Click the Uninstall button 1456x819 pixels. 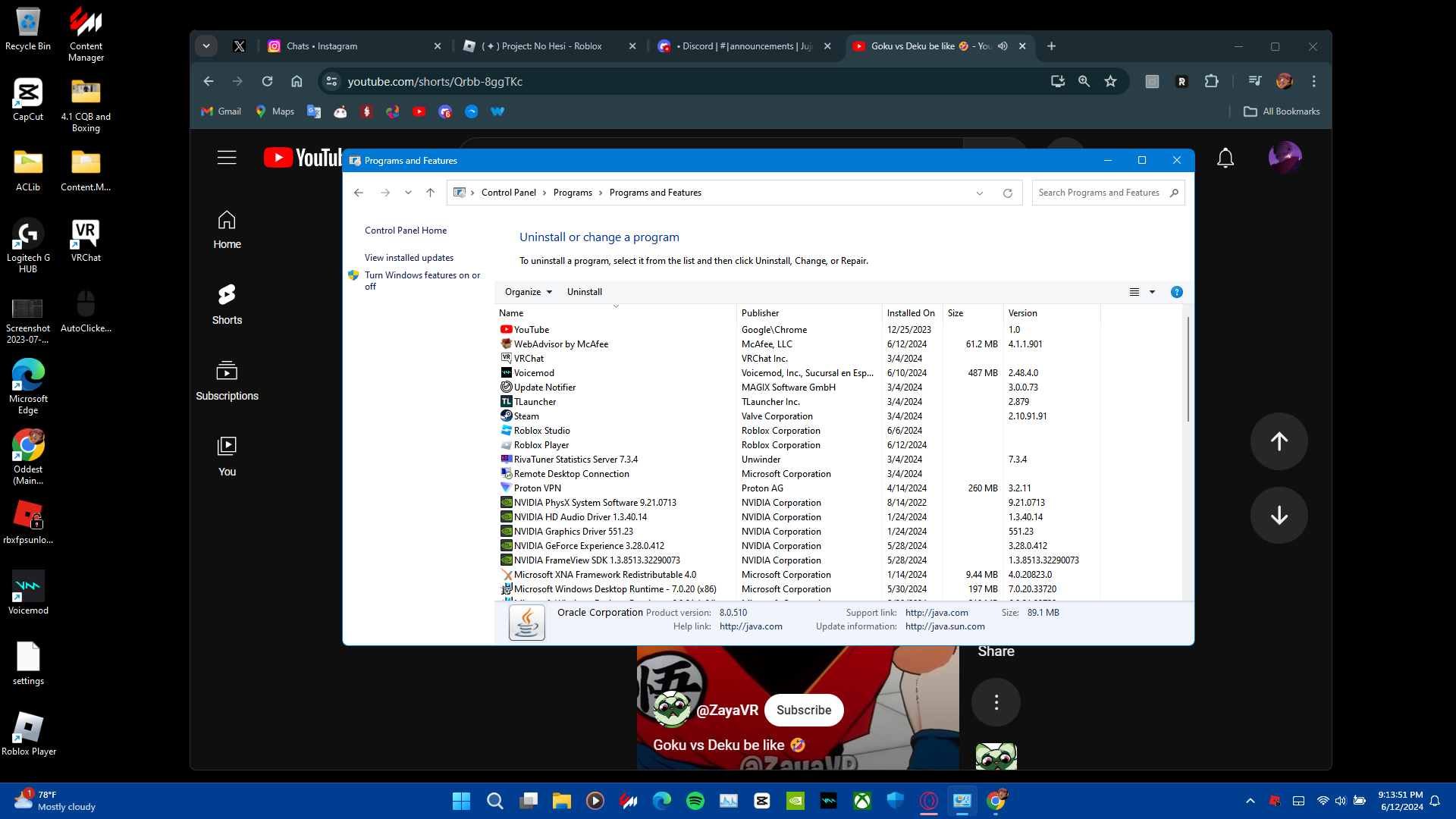tap(584, 292)
